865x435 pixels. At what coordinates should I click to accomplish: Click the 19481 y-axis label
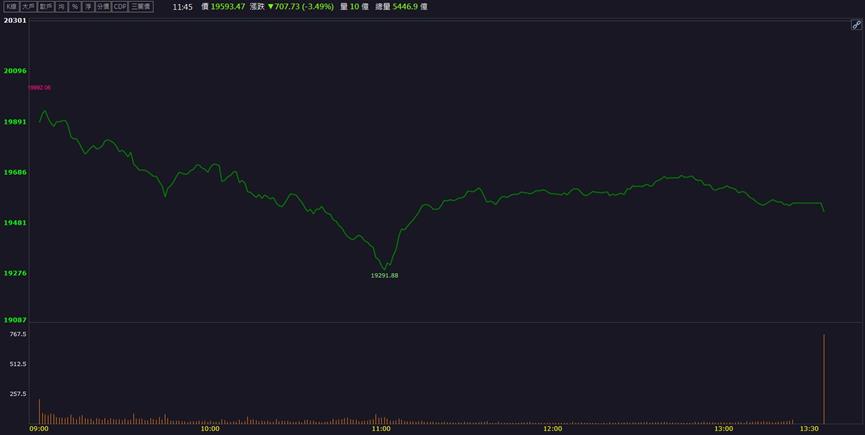pos(15,223)
